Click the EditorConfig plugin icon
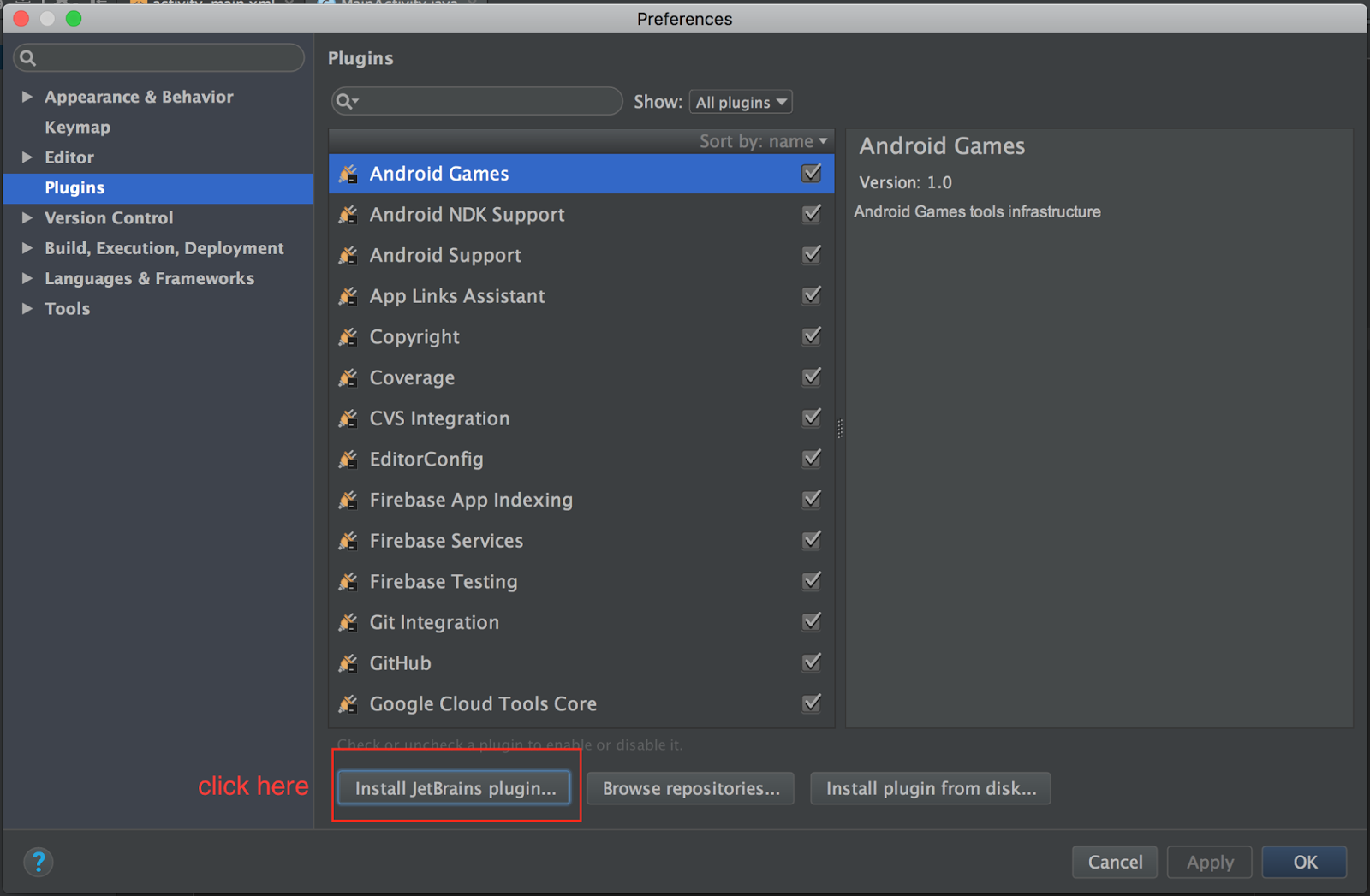 348,460
